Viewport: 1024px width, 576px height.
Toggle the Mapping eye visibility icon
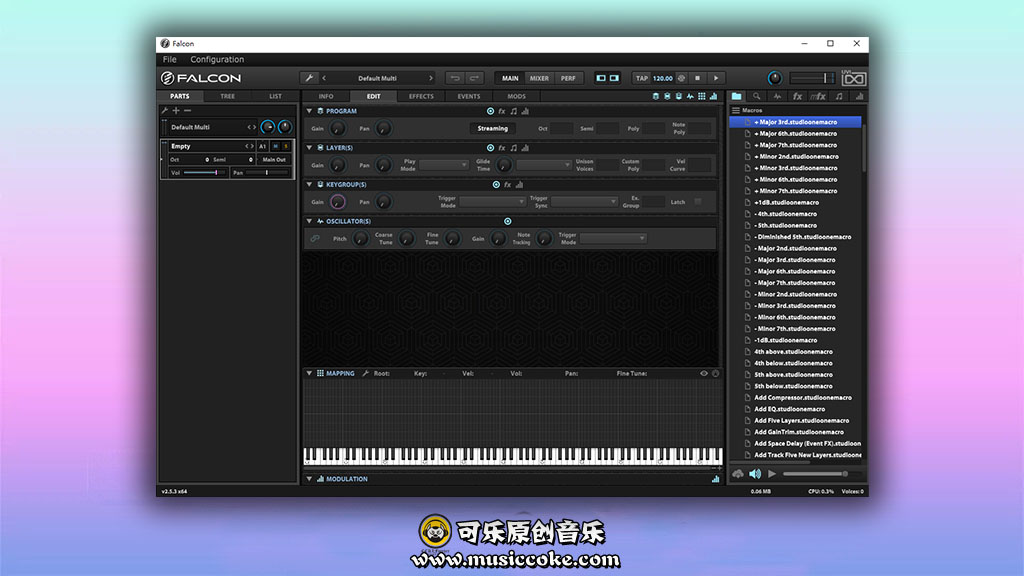704,374
